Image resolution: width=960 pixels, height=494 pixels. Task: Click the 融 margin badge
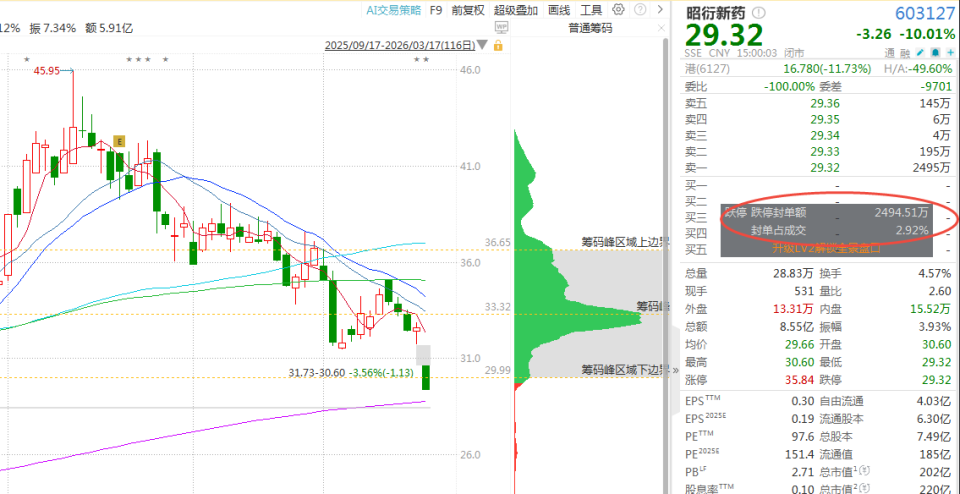(x=906, y=53)
